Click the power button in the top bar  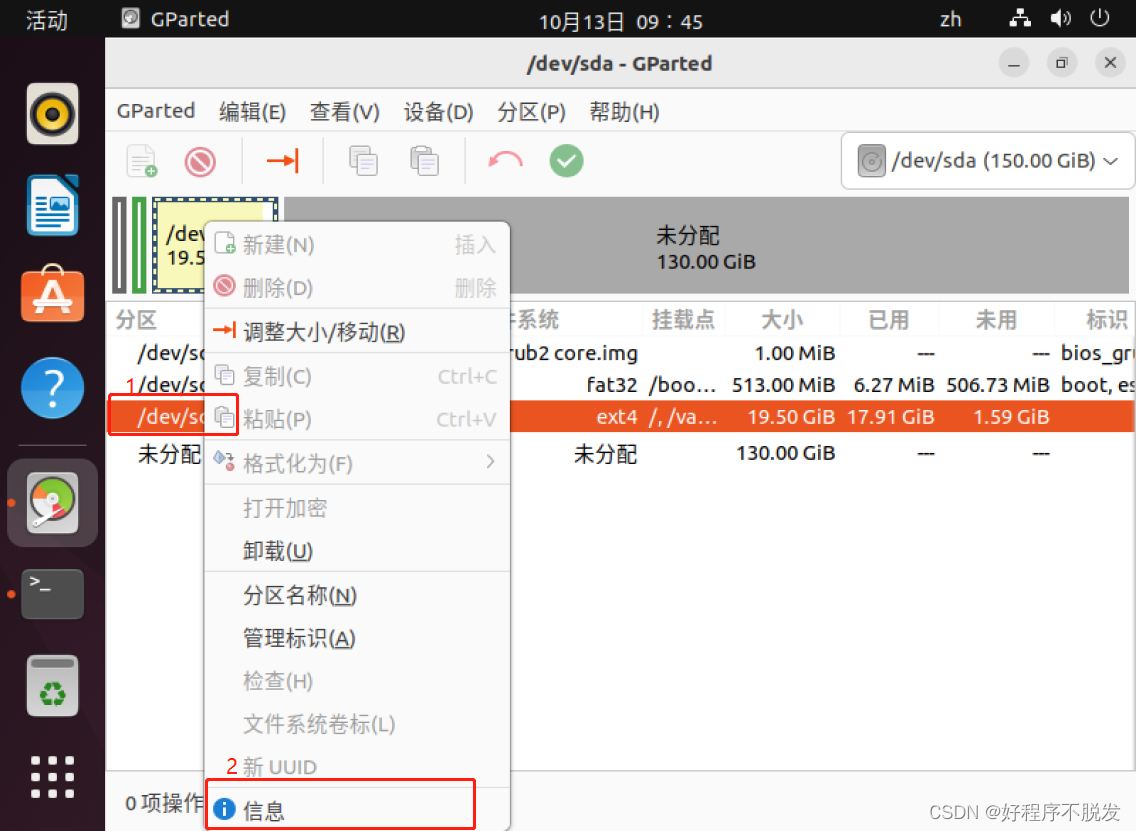point(1100,18)
